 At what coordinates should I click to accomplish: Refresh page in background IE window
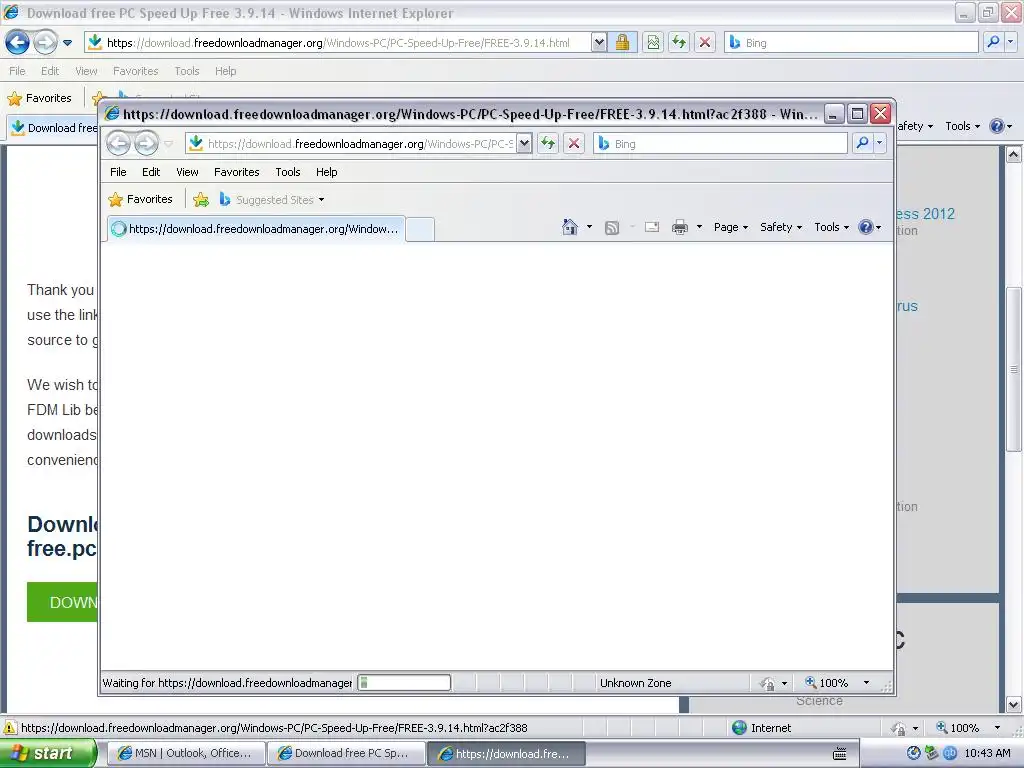[x=679, y=42]
